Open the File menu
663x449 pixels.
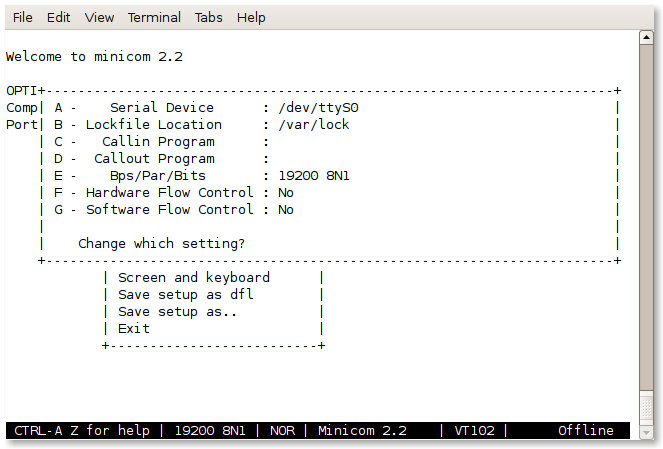[22, 17]
